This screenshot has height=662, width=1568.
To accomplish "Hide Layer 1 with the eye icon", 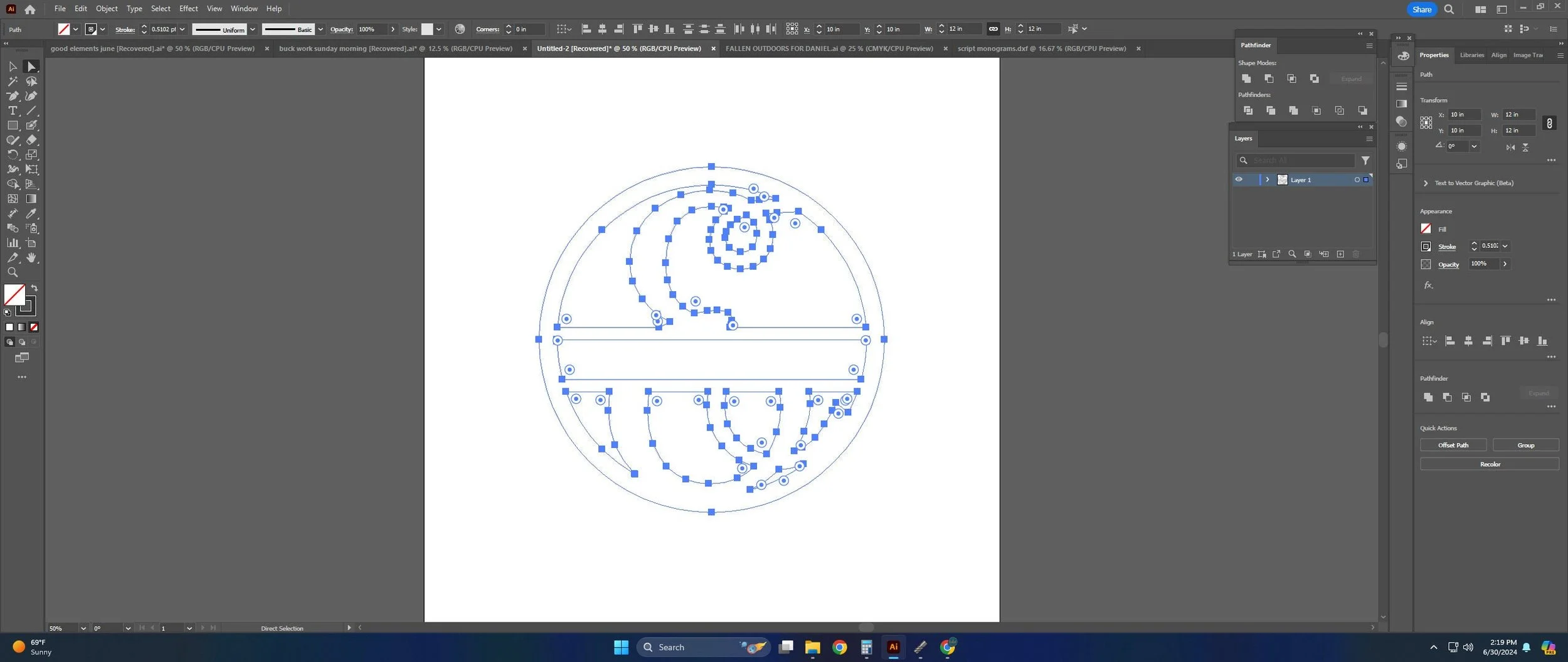I will point(1239,179).
